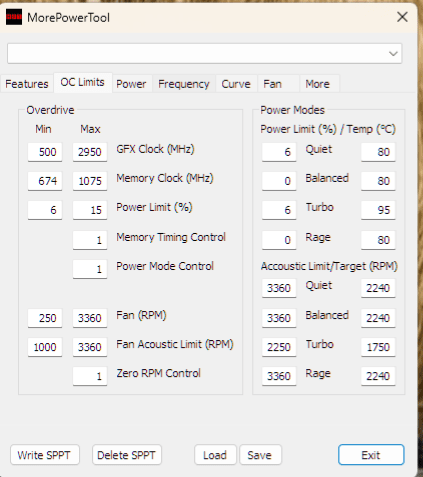
Task: Click the Zero RPM Control field
Action: coord(90,376)
